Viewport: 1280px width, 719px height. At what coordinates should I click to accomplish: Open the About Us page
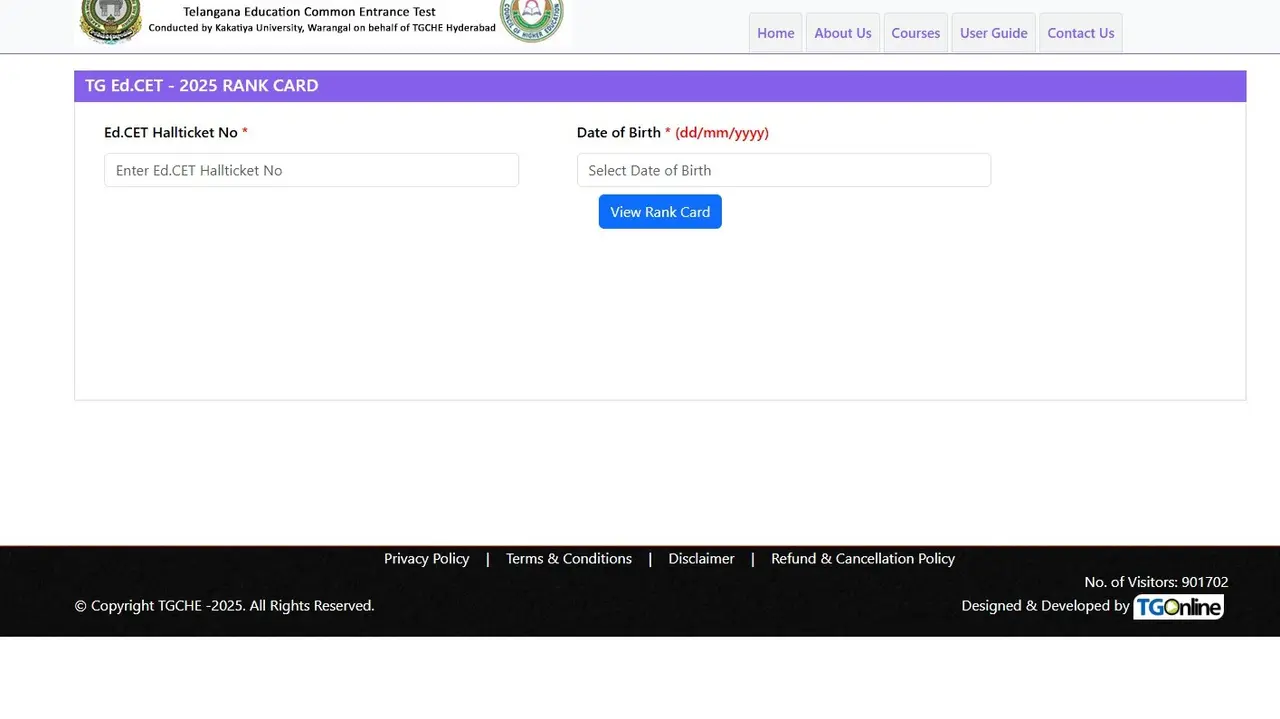pos(842,32)
